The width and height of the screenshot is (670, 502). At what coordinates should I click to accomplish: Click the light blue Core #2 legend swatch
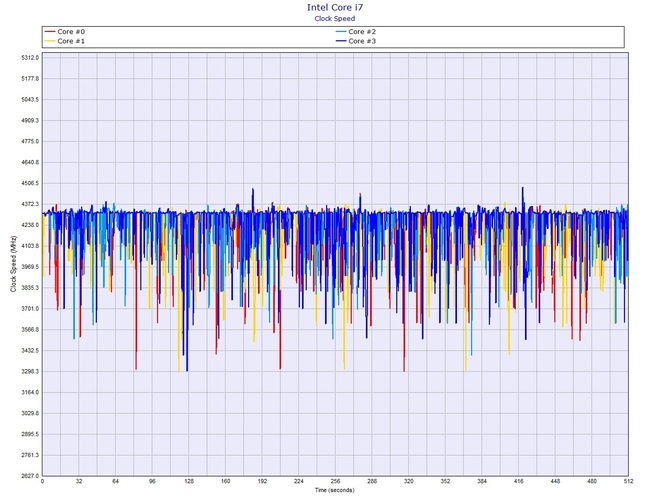341,32
